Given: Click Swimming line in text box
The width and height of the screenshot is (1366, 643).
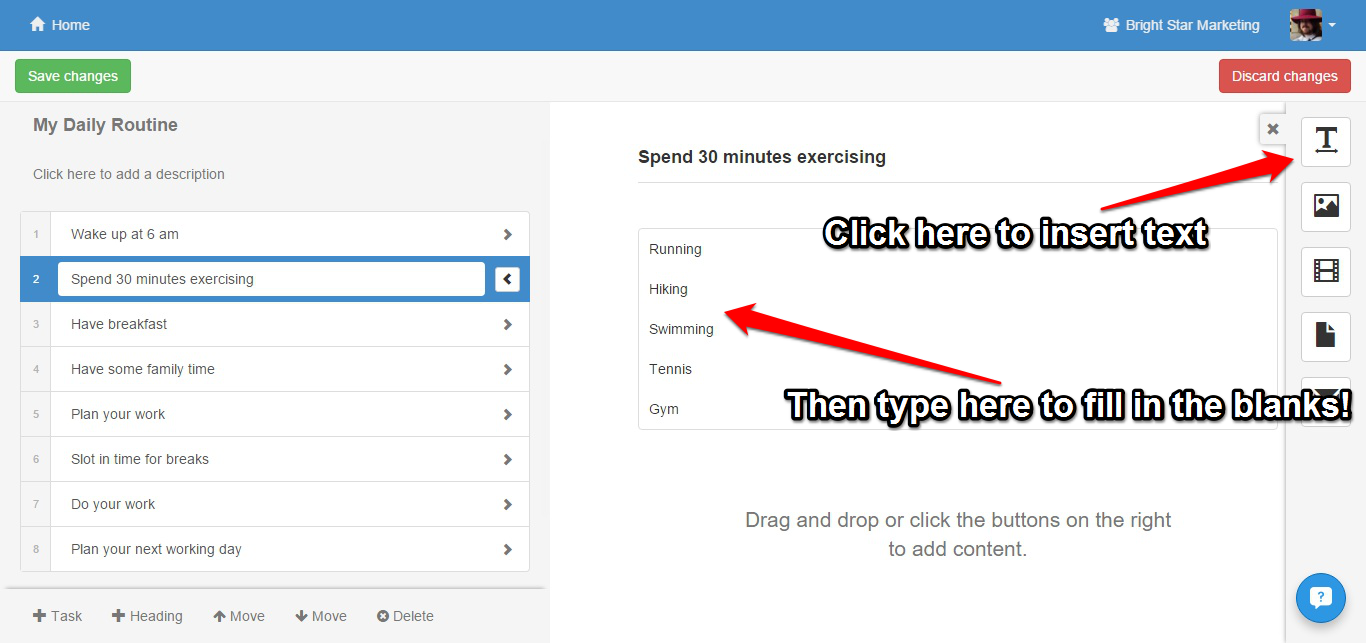Looking at the screenshot, I should pyautogui.click(x=681, y=329).
